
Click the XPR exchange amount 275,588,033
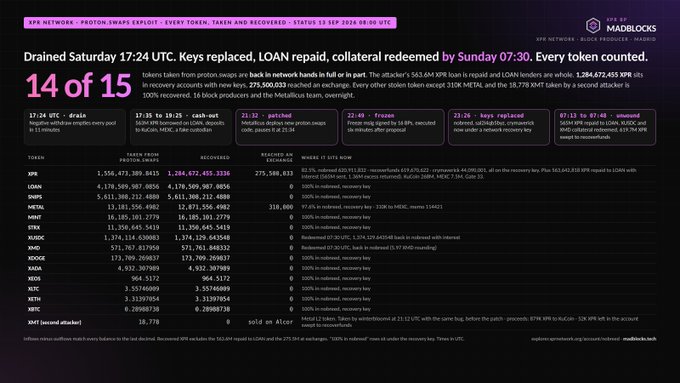[x=274, y=173]
